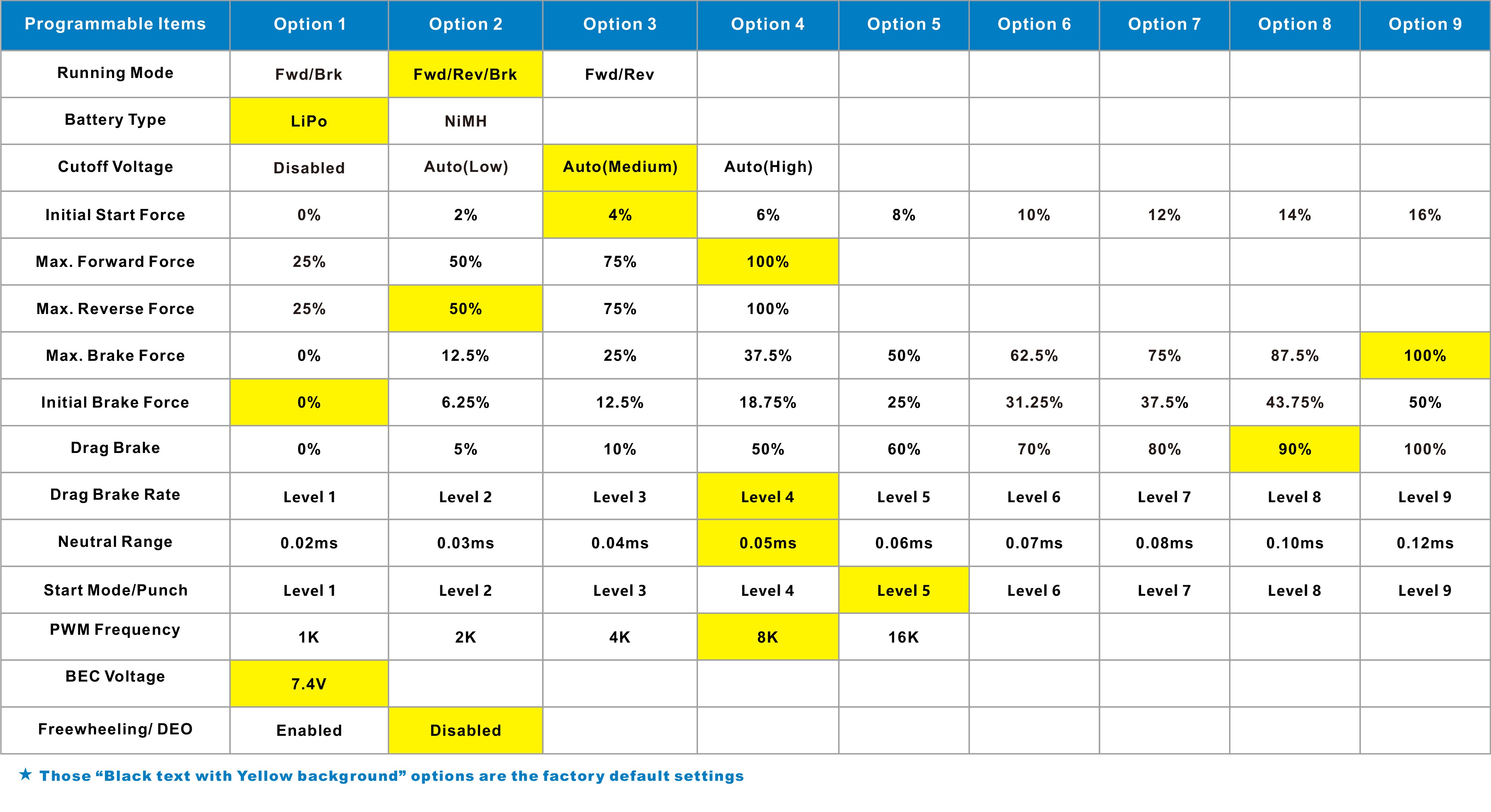
Task: Select the Fwd/Rev/Brk running mode cell
Action: point(465,74)
